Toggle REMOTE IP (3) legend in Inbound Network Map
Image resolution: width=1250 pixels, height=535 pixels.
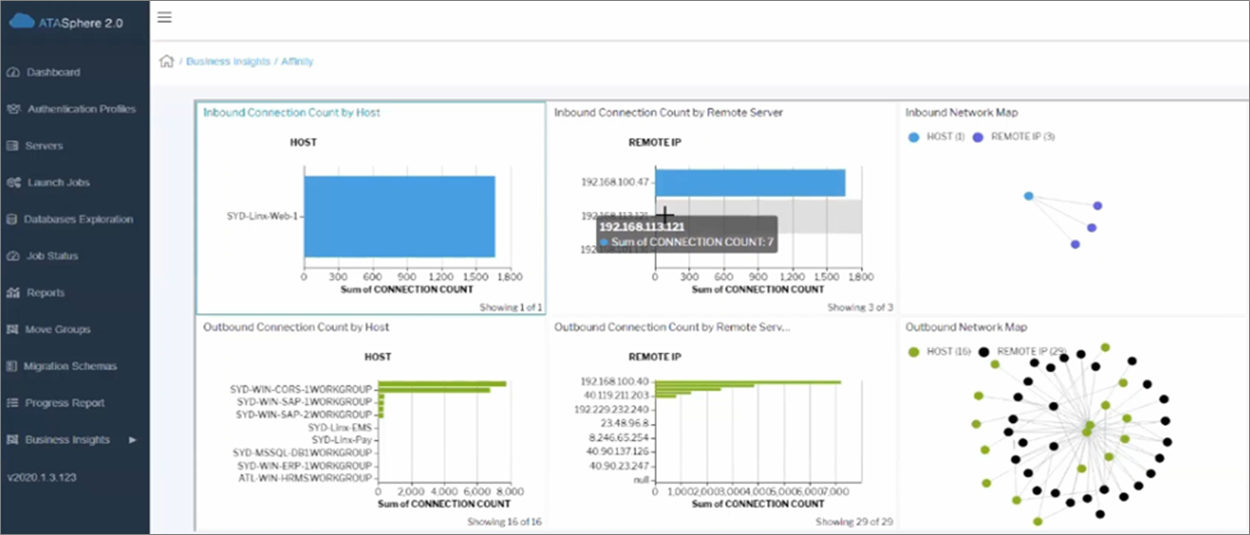[1012, 136]
